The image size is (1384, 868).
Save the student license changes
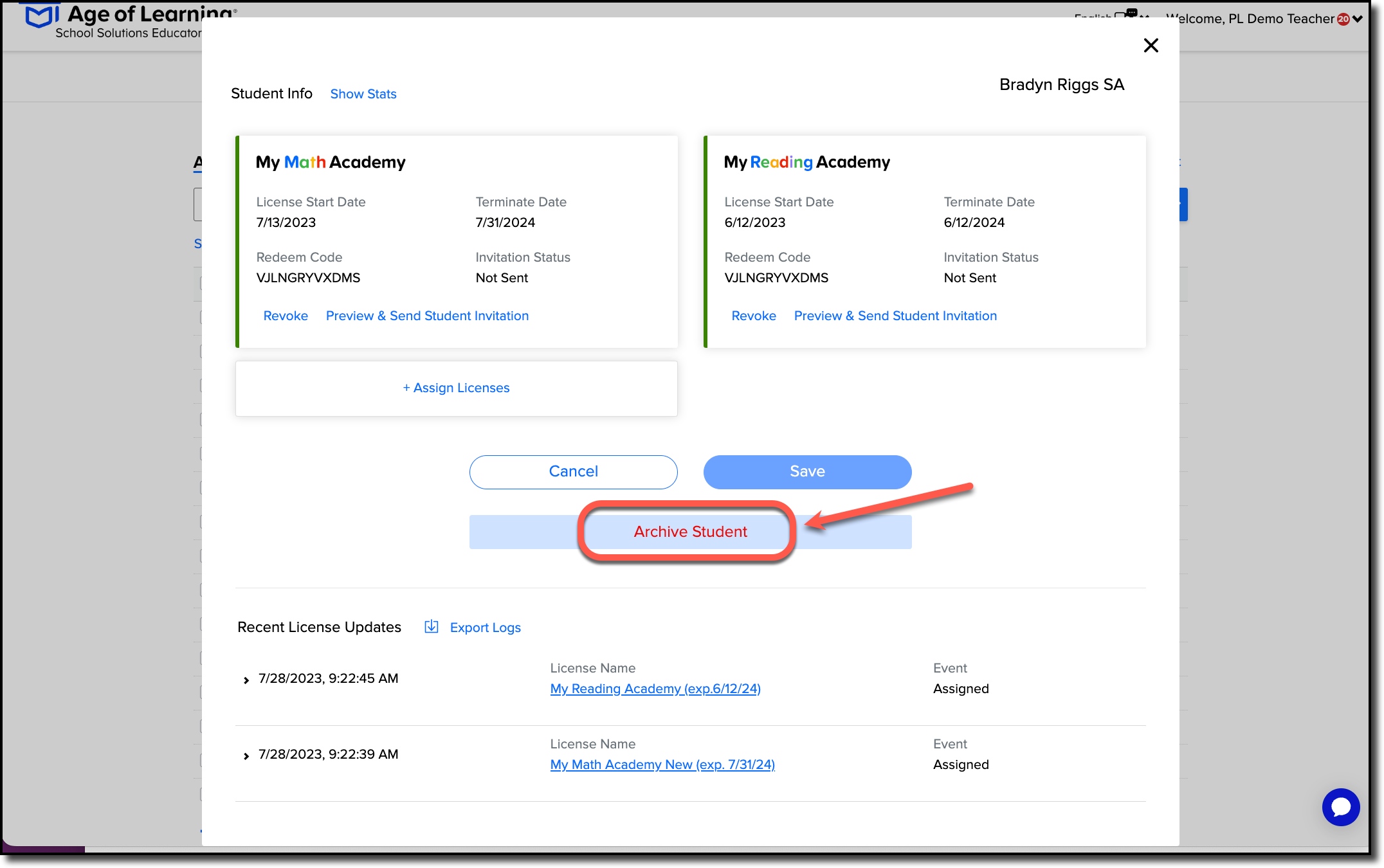tap(806, 471)
